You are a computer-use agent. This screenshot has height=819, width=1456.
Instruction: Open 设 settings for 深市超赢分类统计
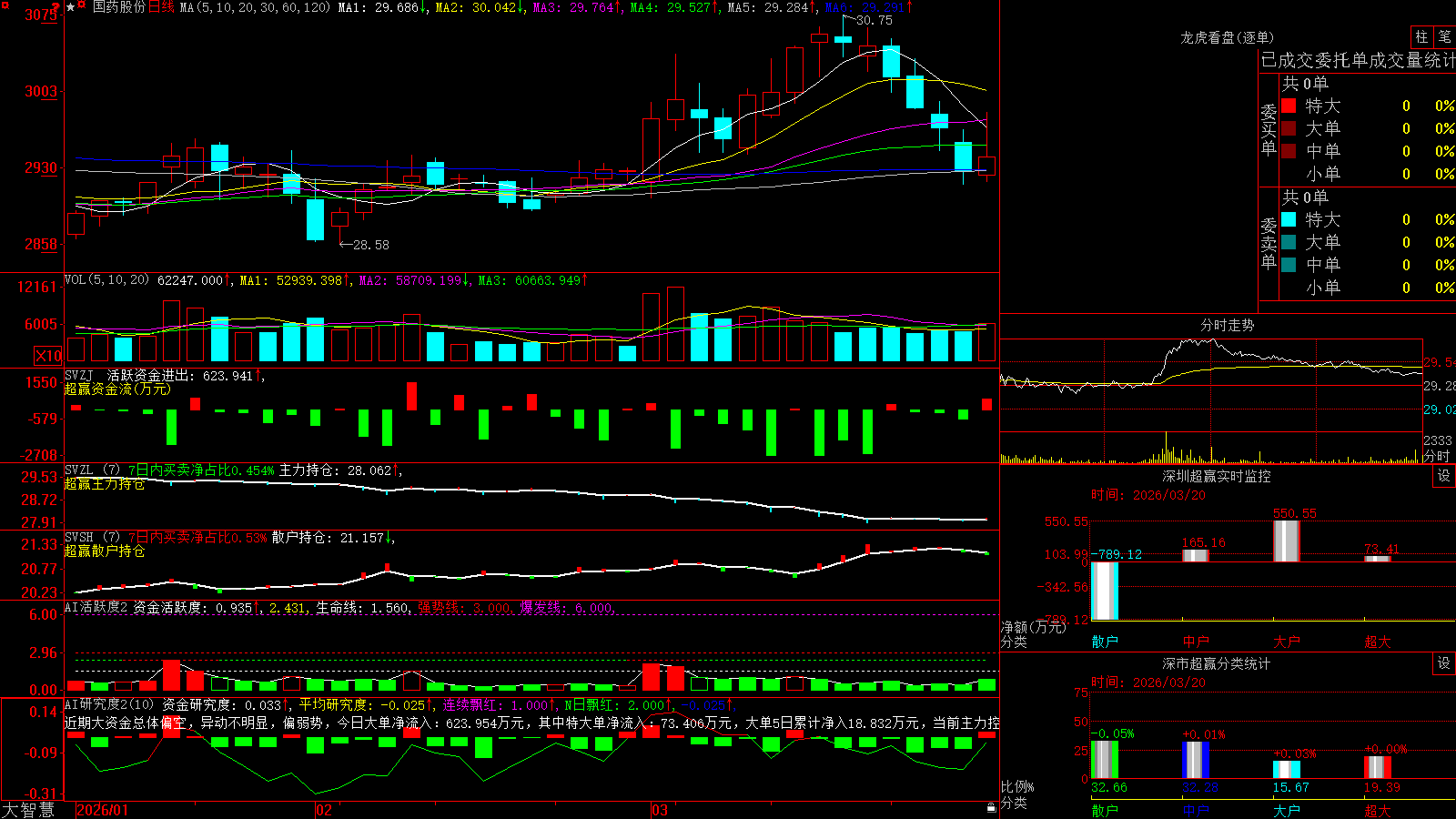[x=1443, y=663]
